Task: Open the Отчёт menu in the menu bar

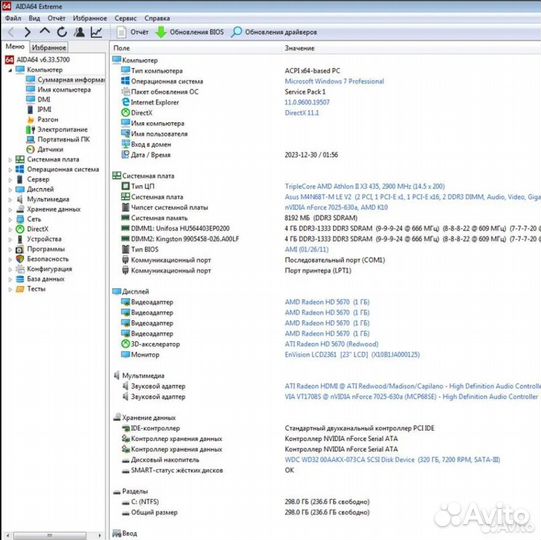Action: (x=56, y=18)
